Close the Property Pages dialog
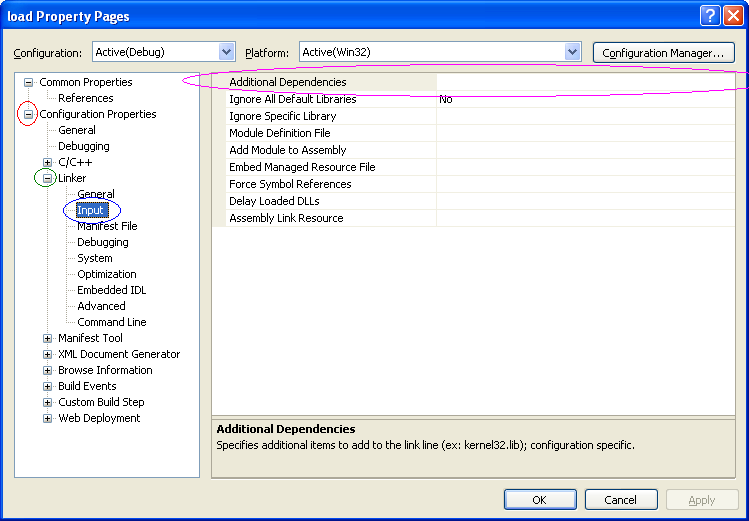The height and width of the screenshot is (521, 749). pos(733,16)
